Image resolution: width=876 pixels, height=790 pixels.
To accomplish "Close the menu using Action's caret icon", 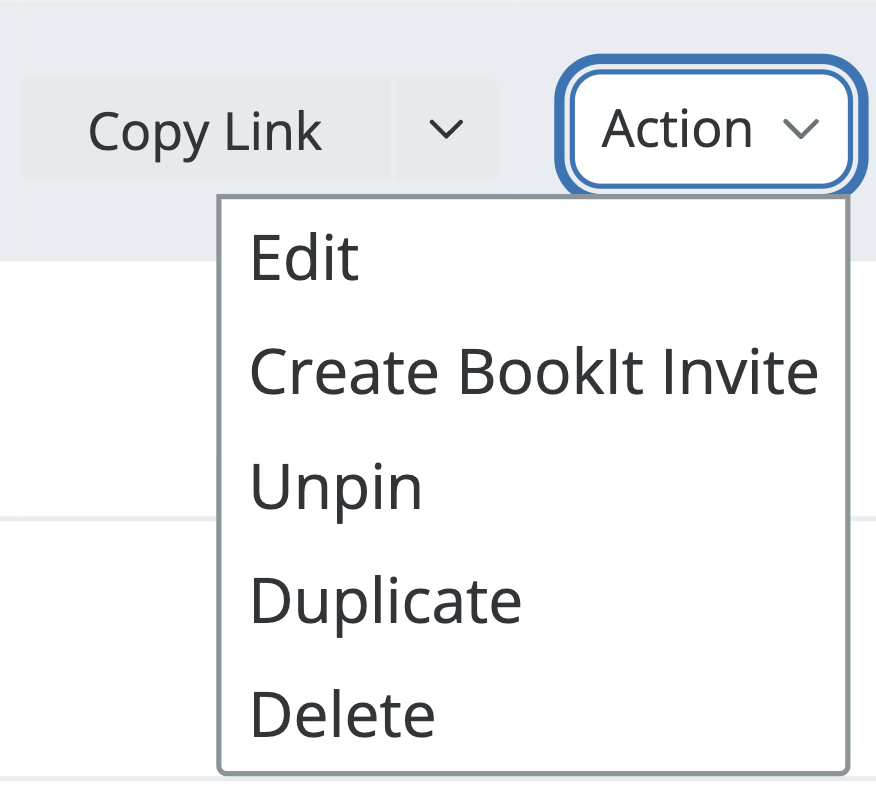I will coord(801,129).
